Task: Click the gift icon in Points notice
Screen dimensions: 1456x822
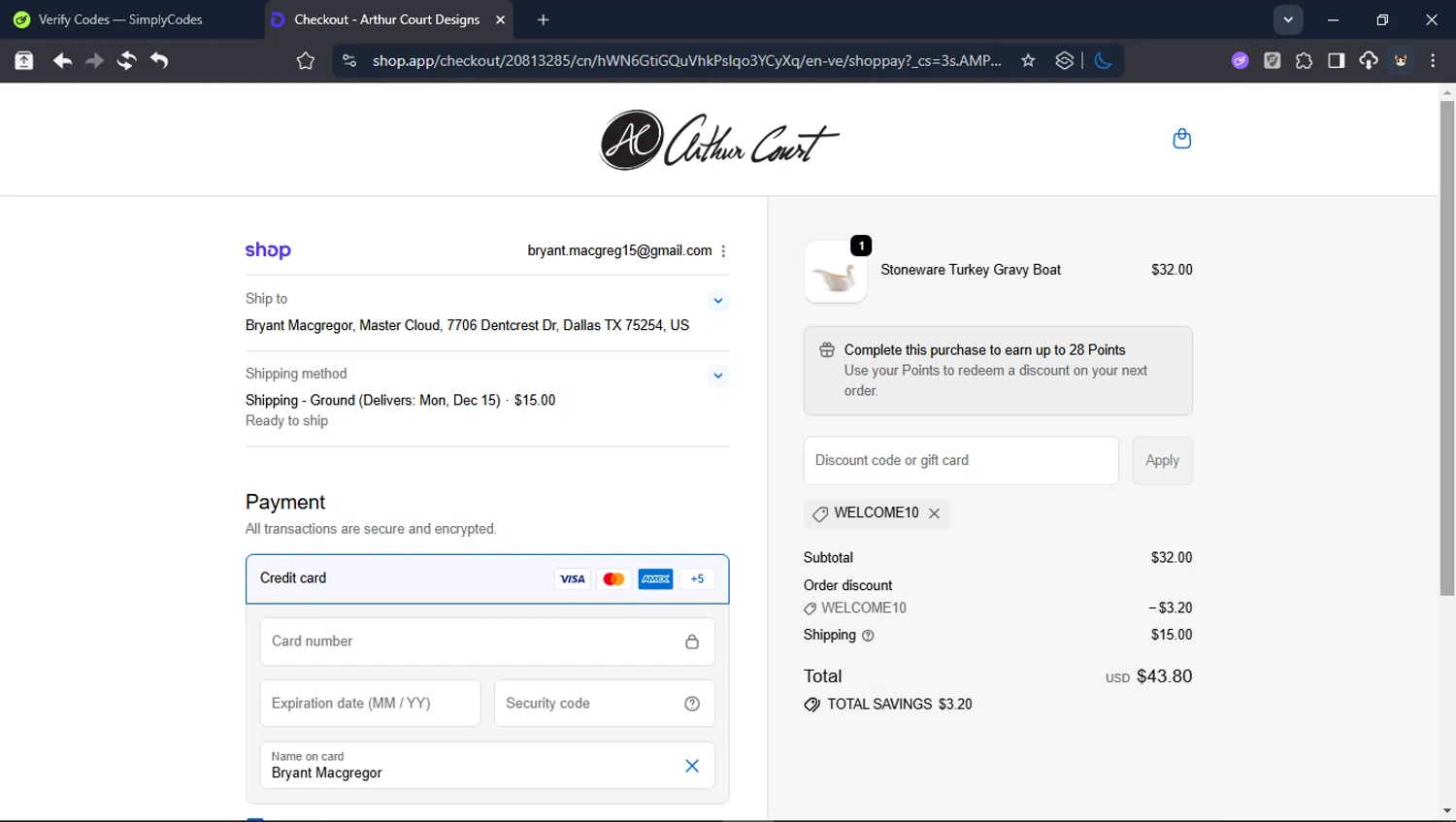Action: pos(827,350)
